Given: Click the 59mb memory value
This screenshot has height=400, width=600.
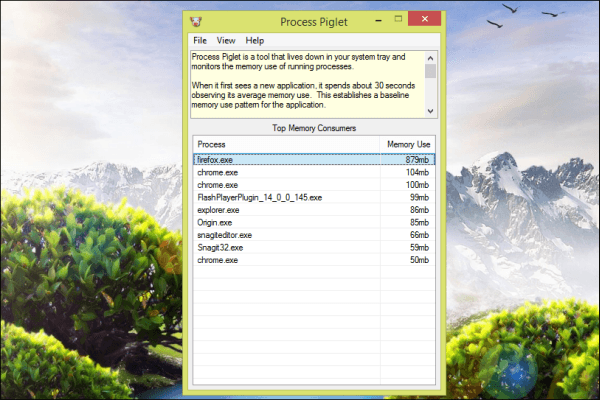Looking at the screenshot, I should [419, 248].
